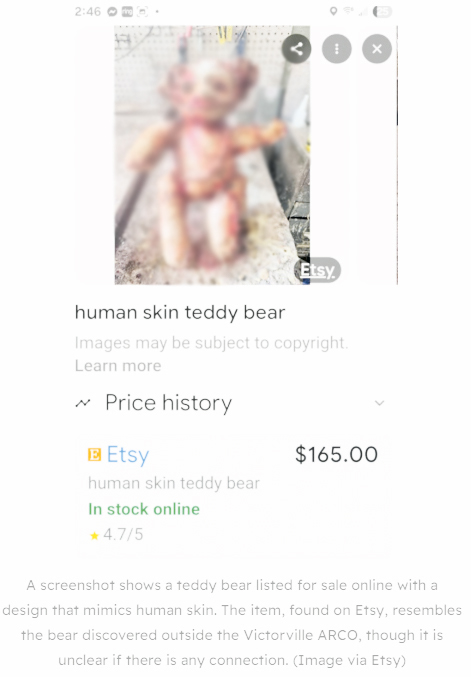Click the Price history trend icon

[83, 403]
